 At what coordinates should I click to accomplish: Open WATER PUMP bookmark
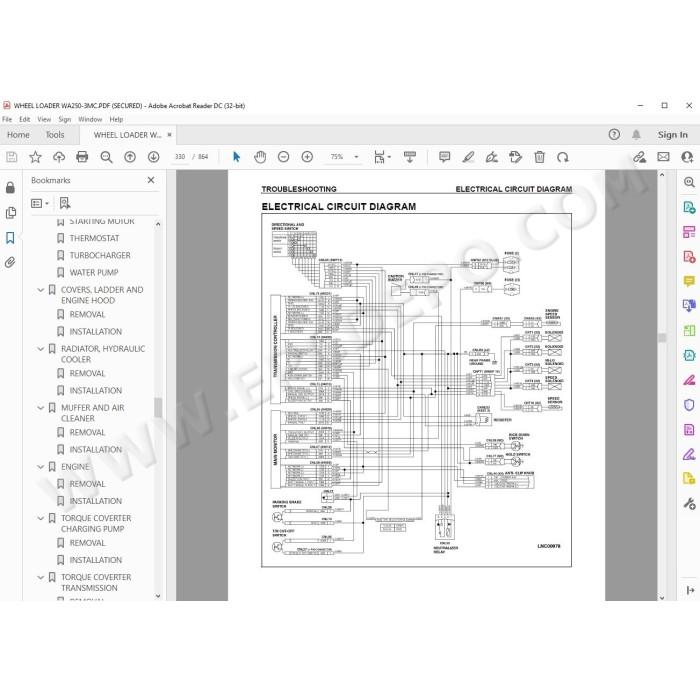tap(94, 272)
